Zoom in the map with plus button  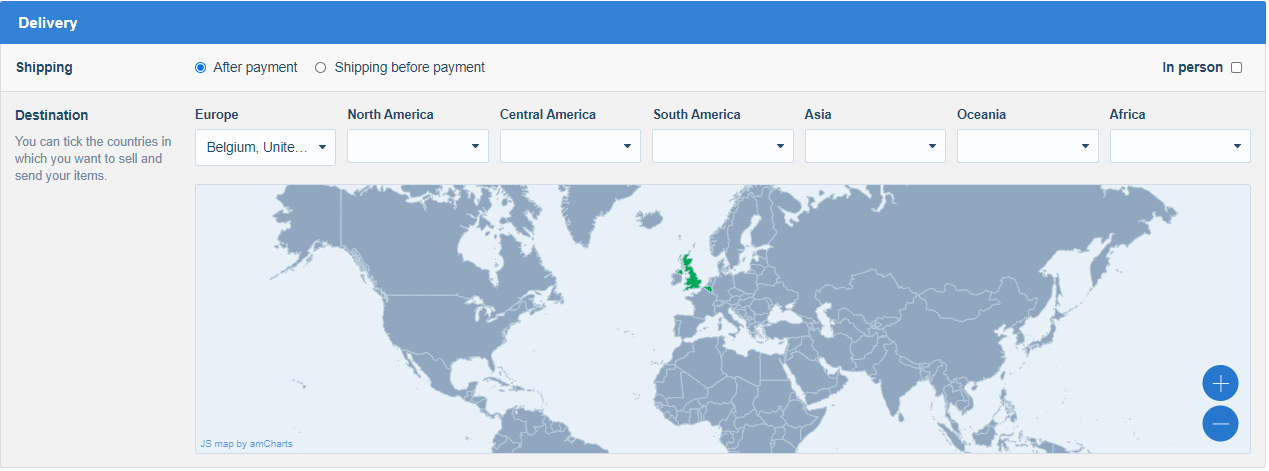coord(1220,383)
